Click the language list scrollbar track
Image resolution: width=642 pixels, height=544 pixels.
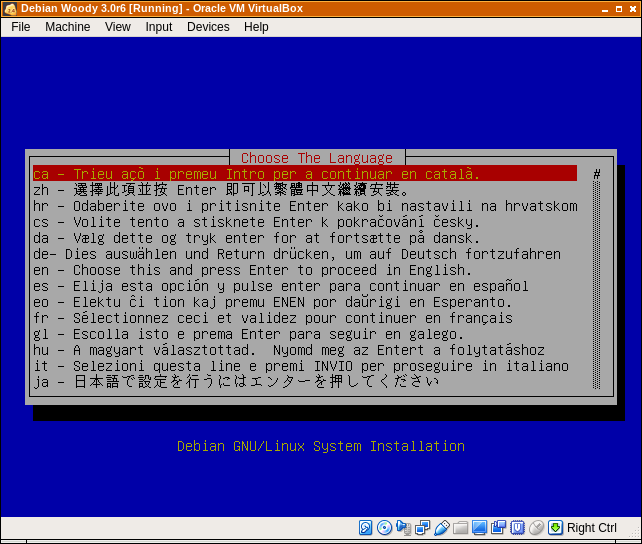tap(597, 285)
